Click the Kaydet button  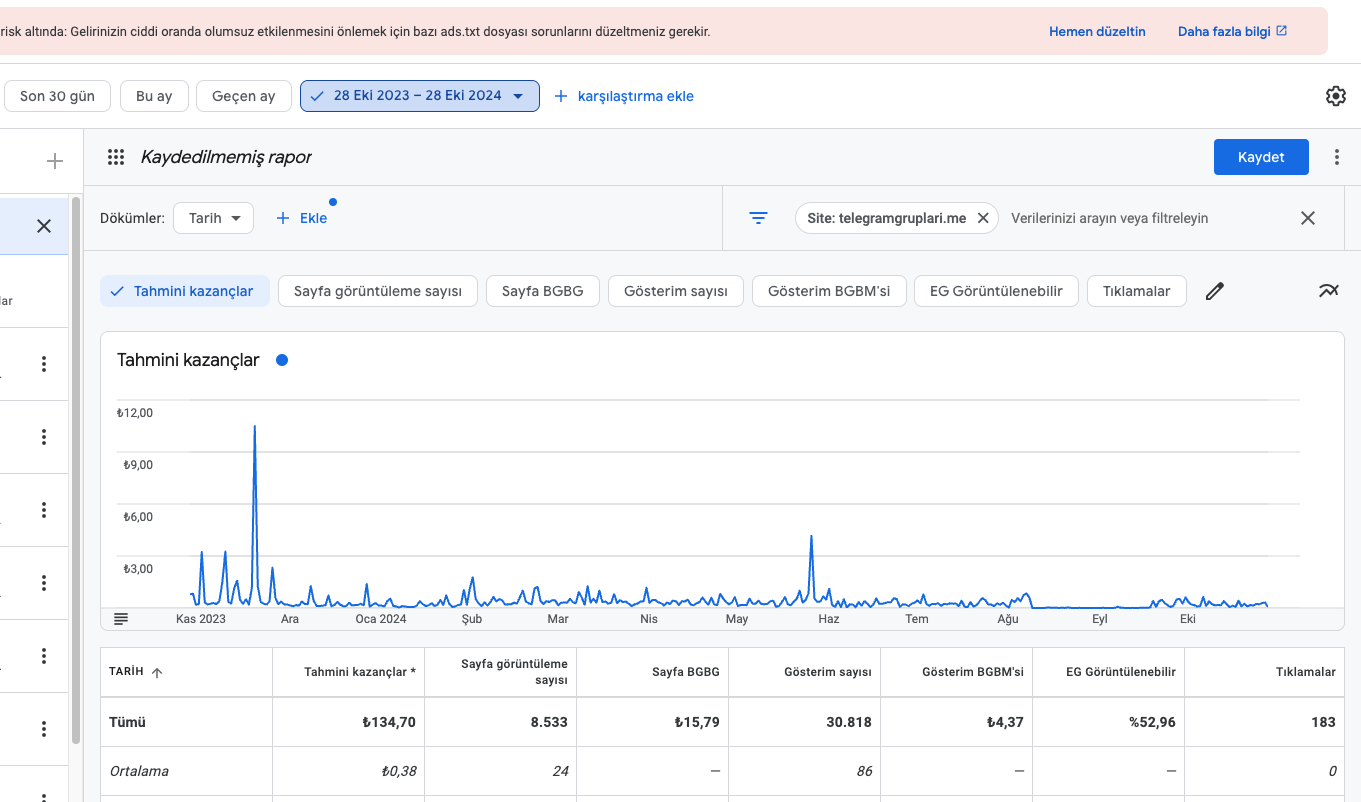1261,157
